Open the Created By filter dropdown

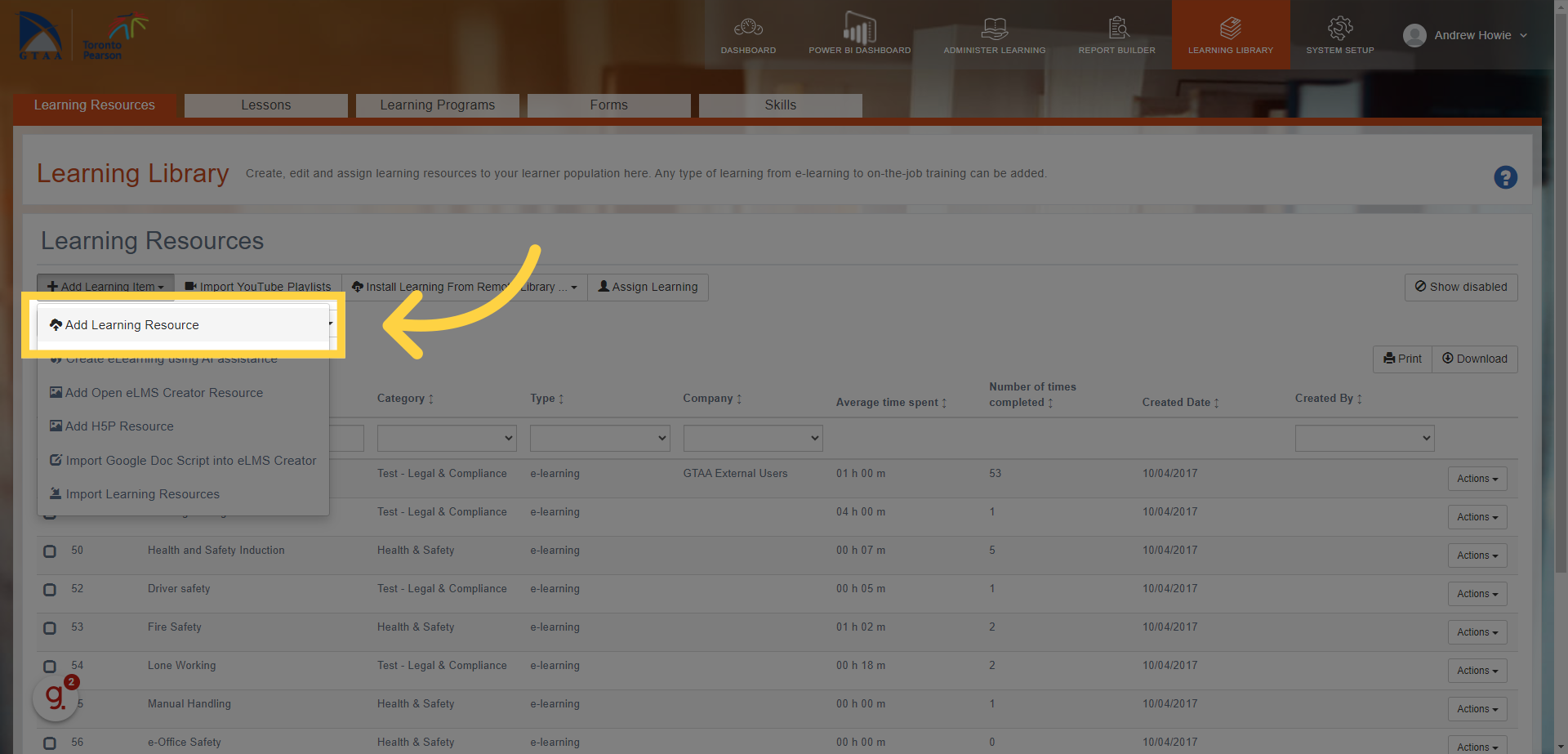(1365, 438)
